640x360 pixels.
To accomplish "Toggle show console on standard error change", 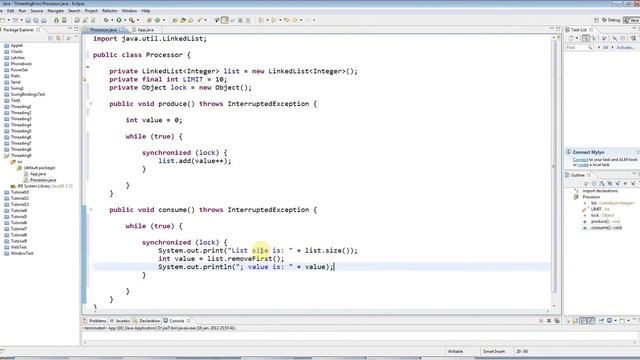I will pos(591,321).
